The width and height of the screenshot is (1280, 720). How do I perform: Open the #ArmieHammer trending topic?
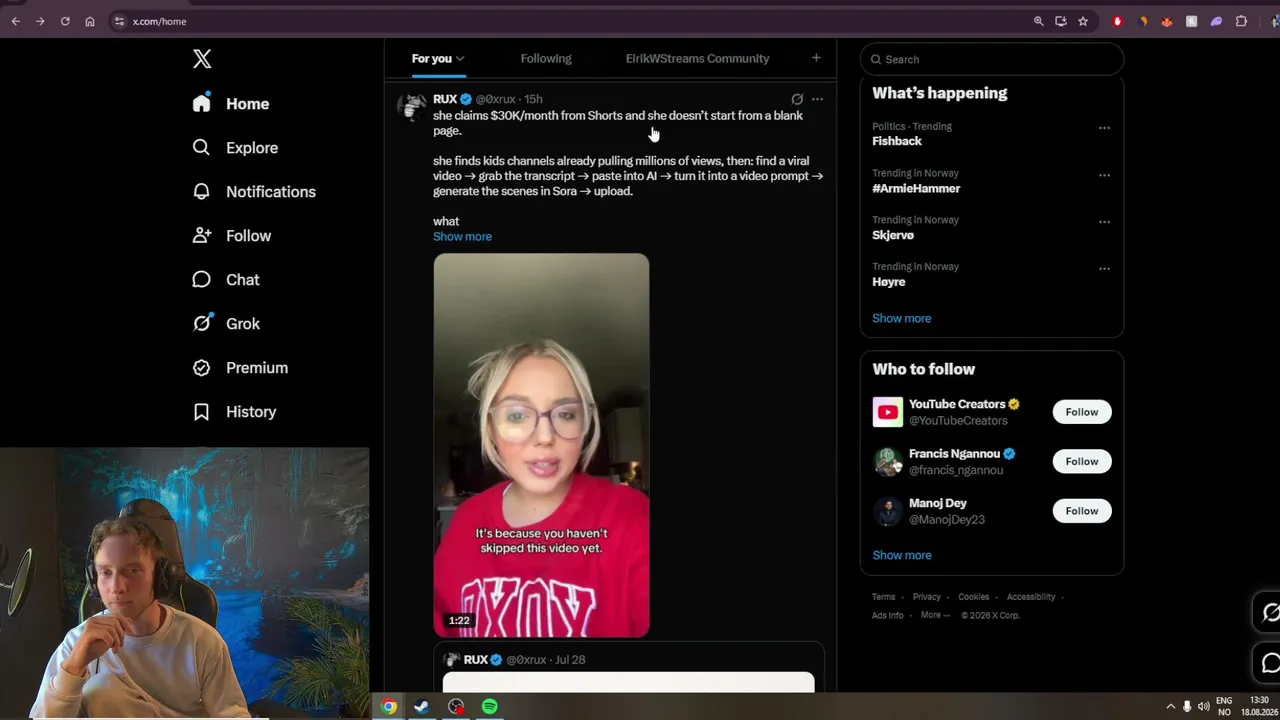tap(916, 188)
